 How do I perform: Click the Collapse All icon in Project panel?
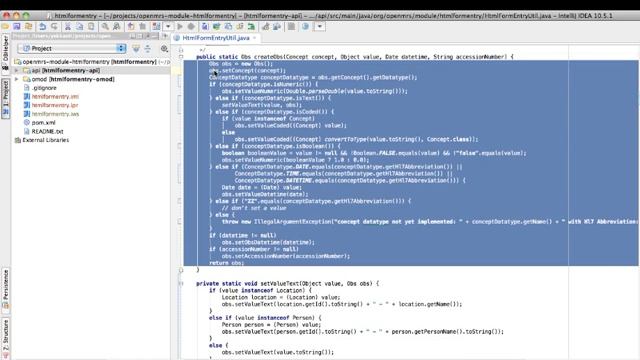pos(147,49)
